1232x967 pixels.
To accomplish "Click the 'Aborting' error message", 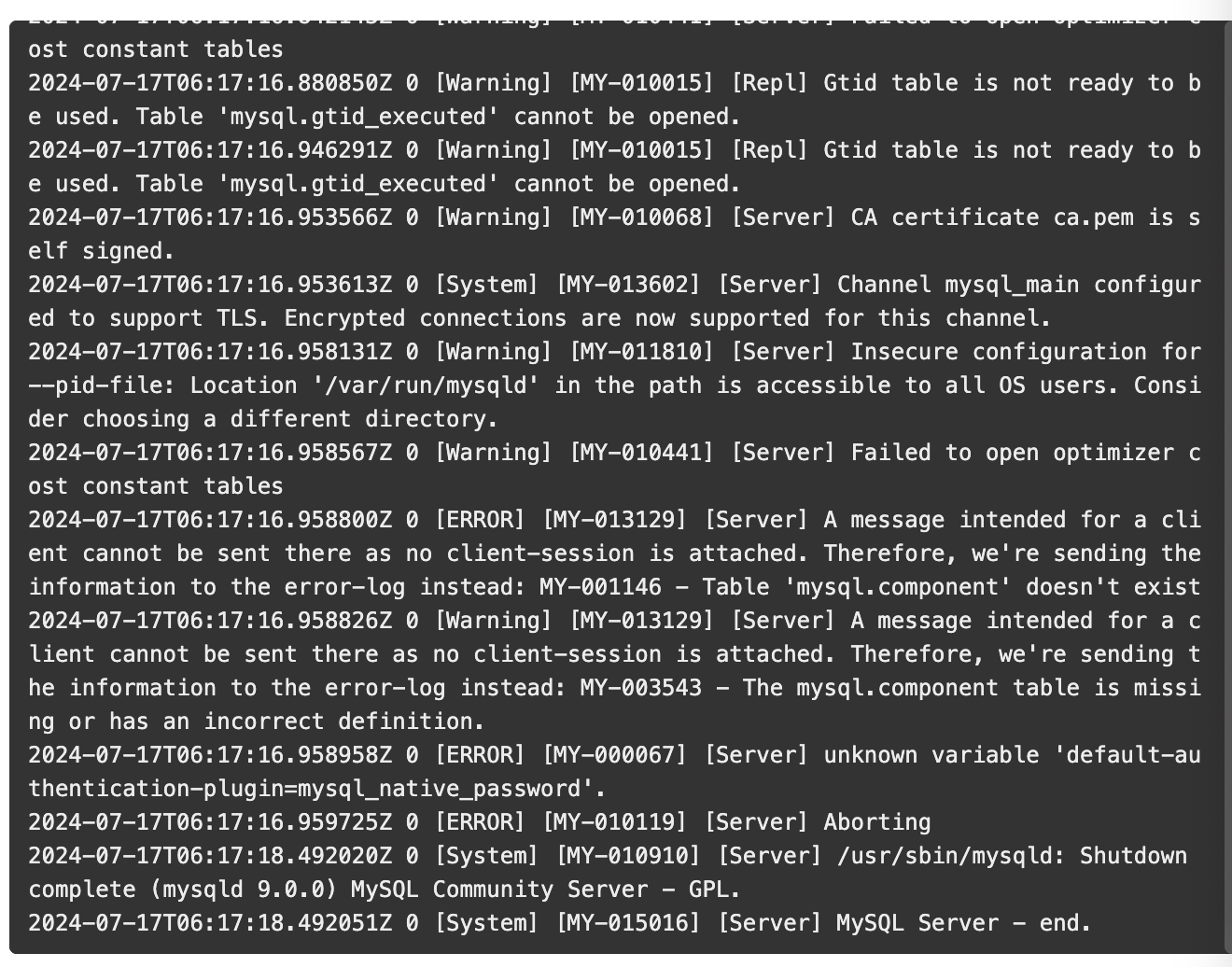I will [877, 822].
